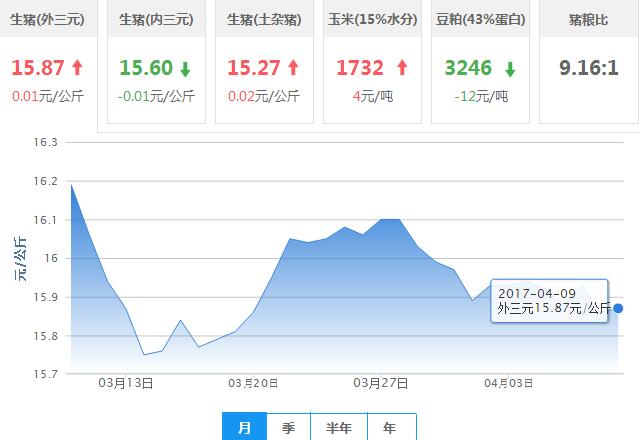639x440 pixels.
Task: Choose the 半年 half-year range
Action: (x=339, y=427)
